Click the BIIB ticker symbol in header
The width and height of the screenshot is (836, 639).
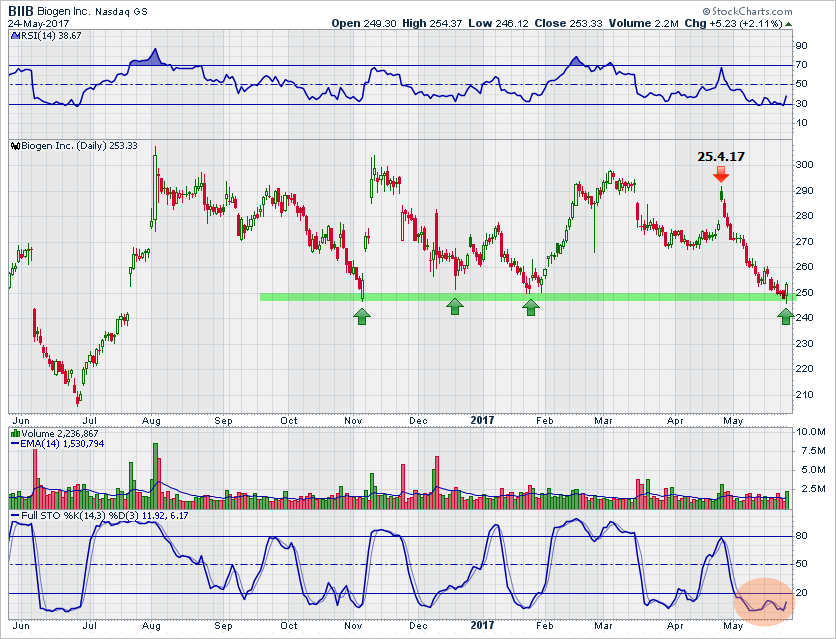[21, 11]
